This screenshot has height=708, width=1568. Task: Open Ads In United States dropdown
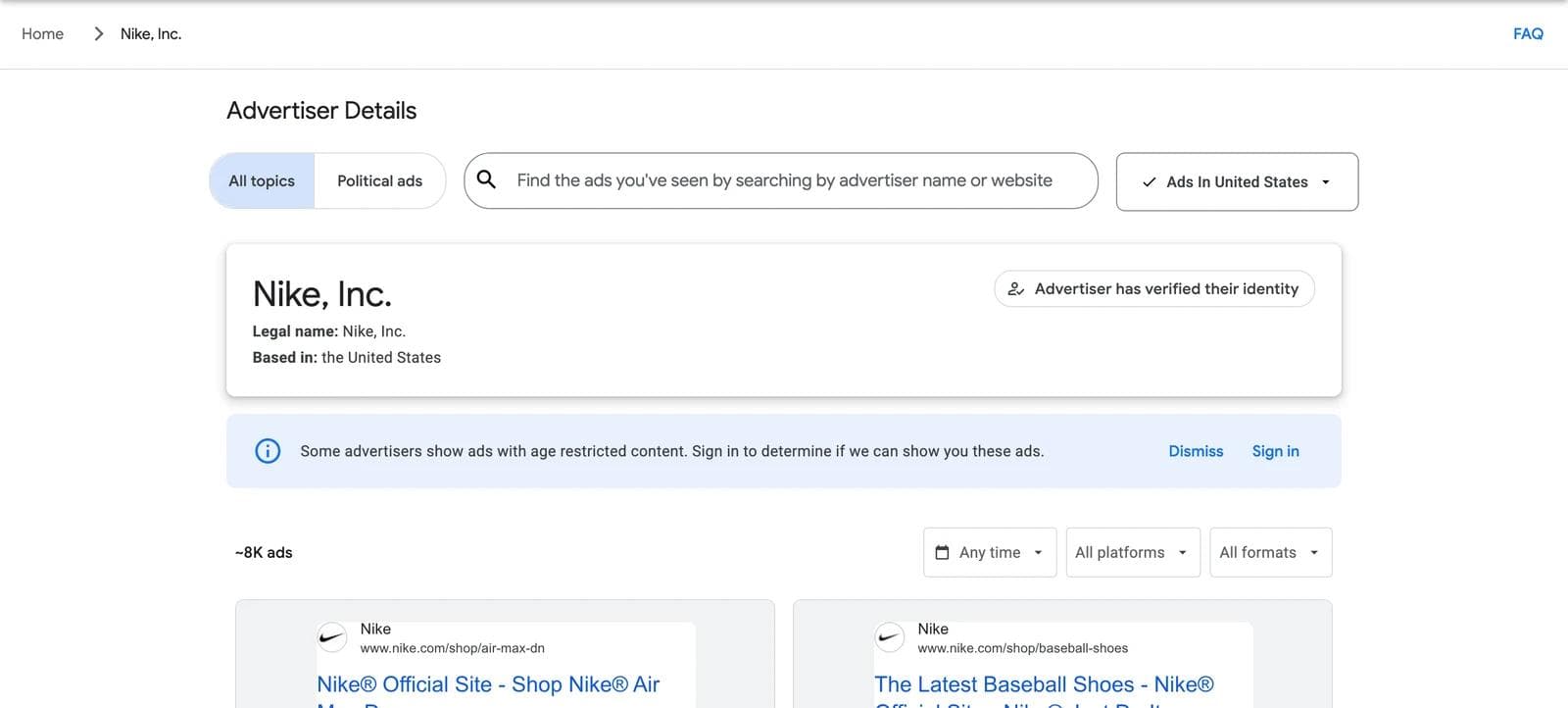click(1237, 181)
